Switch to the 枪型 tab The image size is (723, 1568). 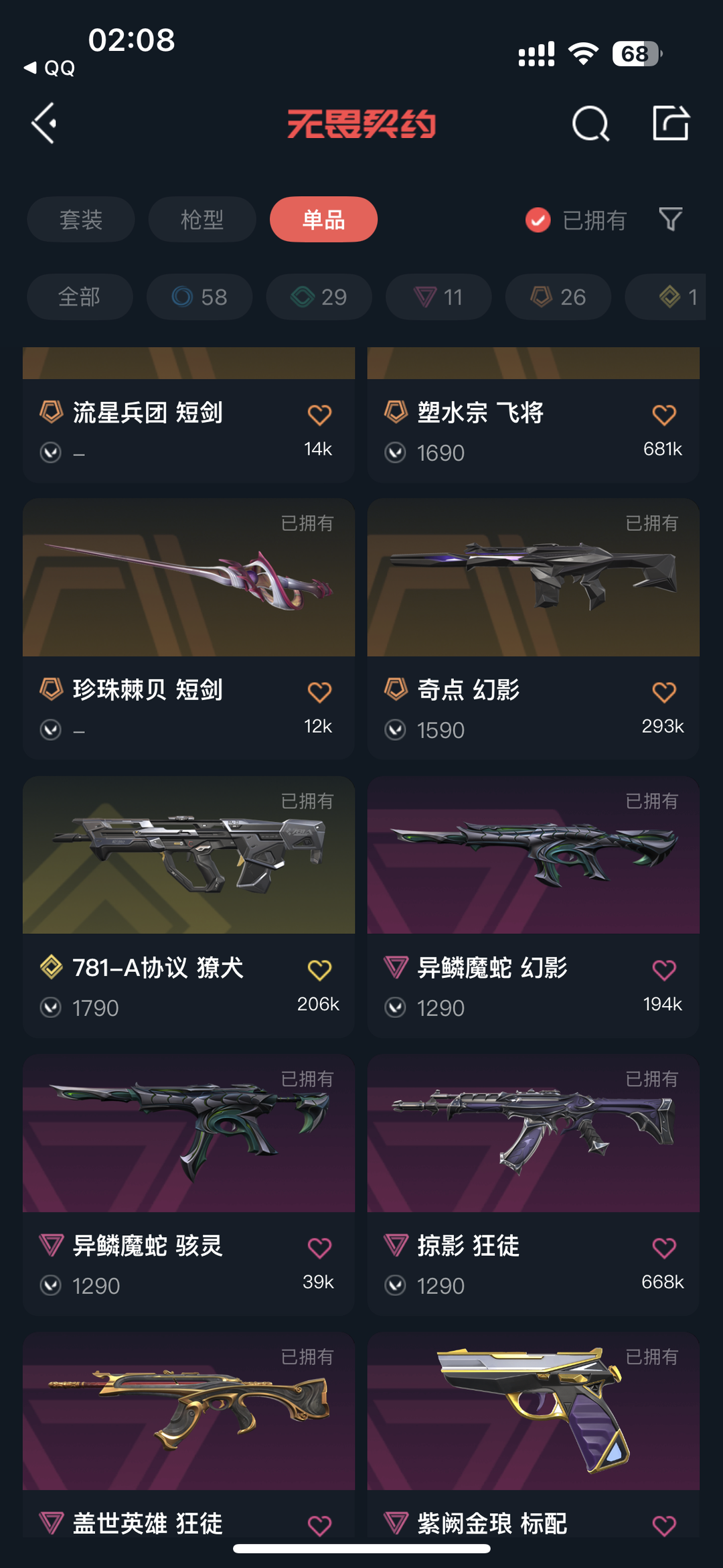(202, 219)
